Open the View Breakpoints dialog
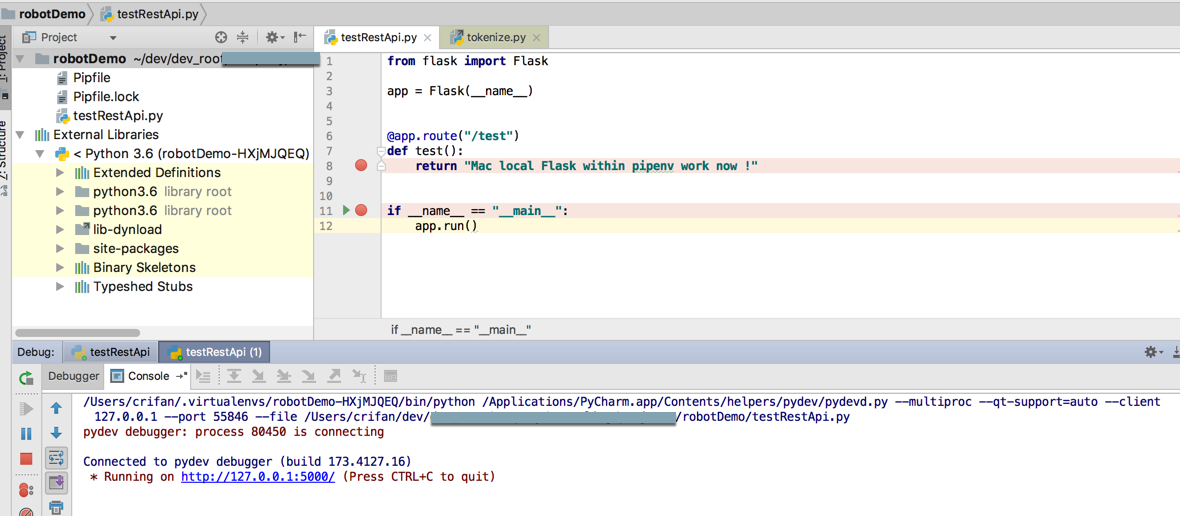This screenshot has height=516, width=1180. 26,488
